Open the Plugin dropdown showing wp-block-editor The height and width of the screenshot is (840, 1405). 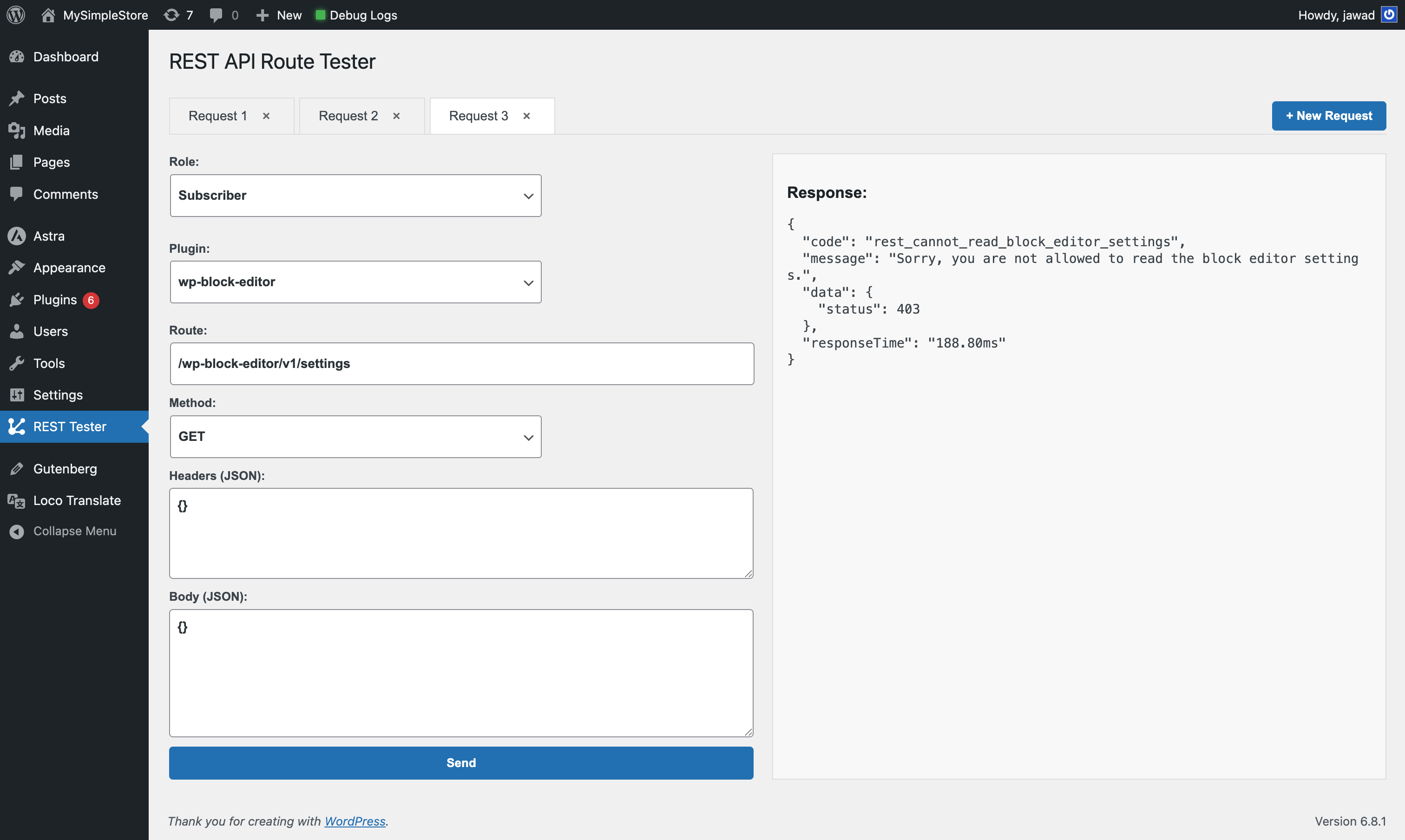coord(355,282)
